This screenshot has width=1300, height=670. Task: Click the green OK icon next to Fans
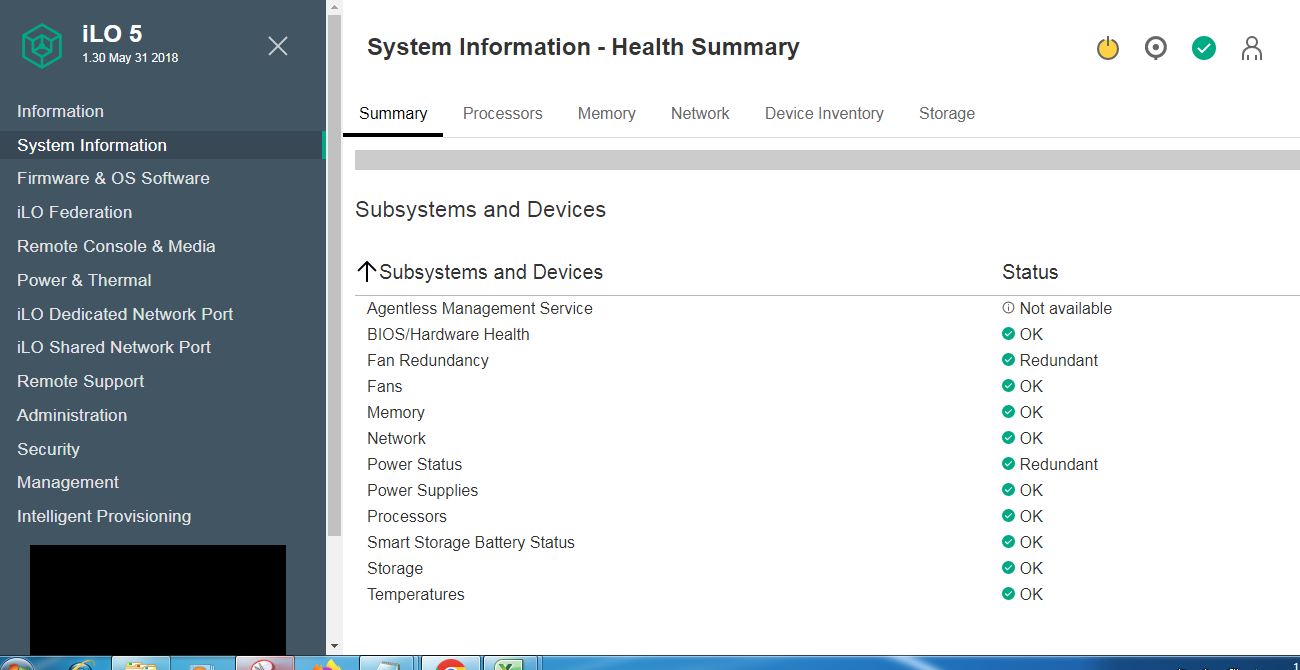click(1008, 385)
